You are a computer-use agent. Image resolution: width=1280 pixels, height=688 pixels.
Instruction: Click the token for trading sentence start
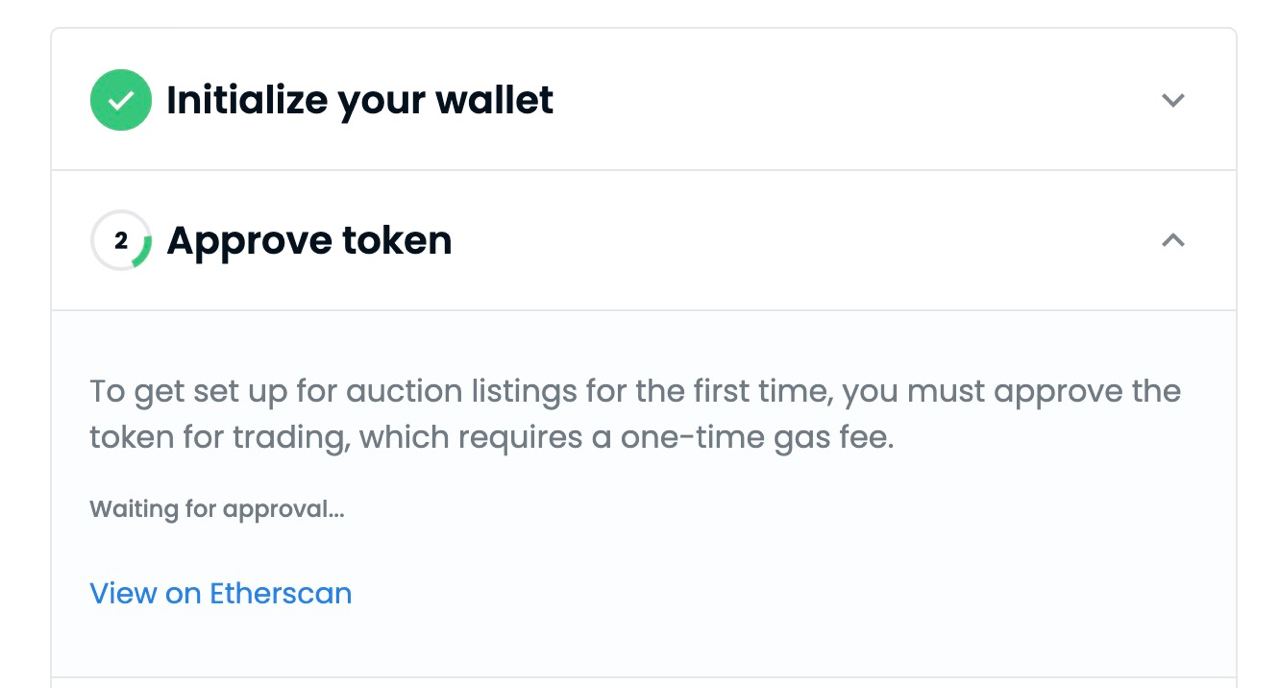point(219,438)
